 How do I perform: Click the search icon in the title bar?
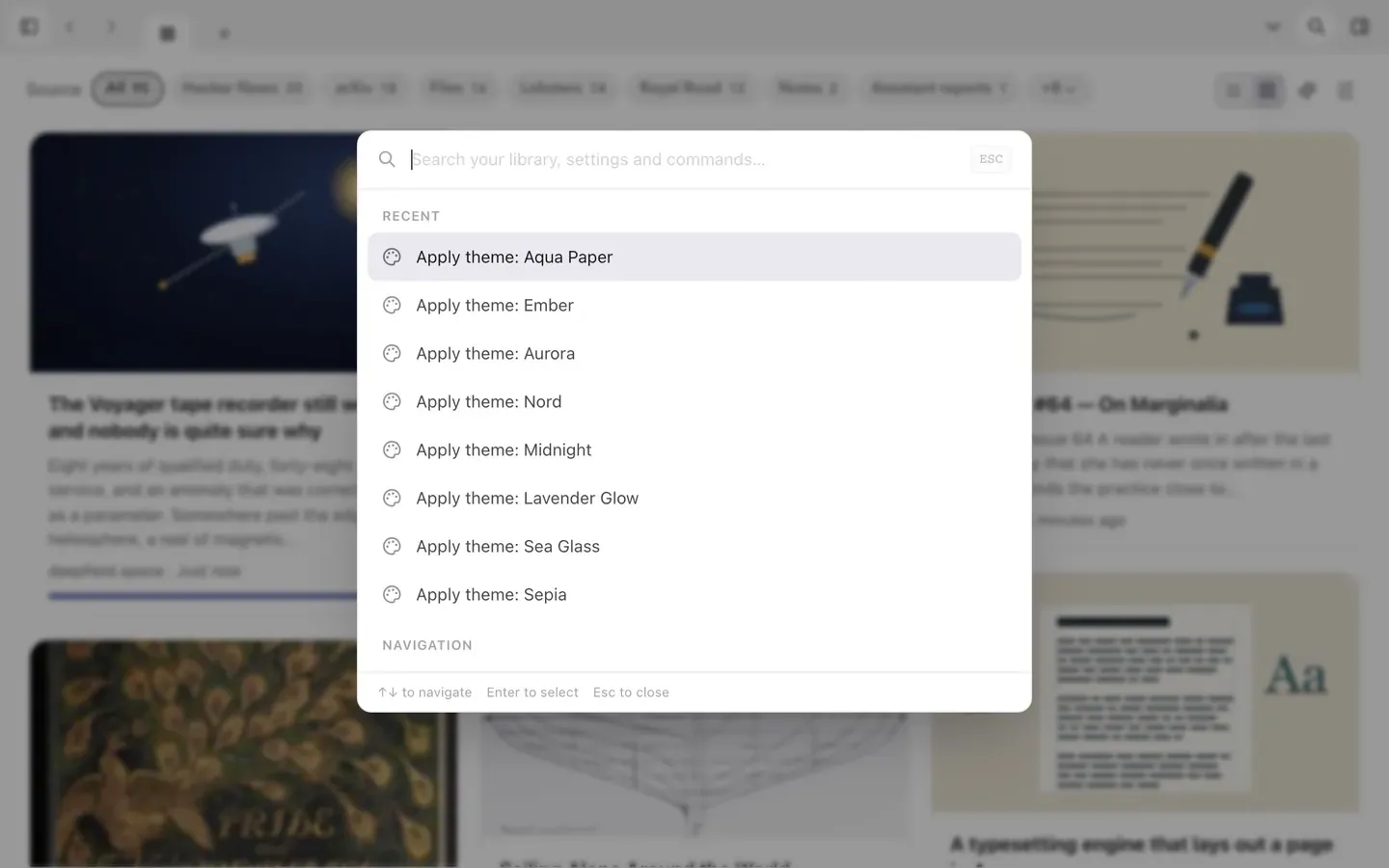1316,27
